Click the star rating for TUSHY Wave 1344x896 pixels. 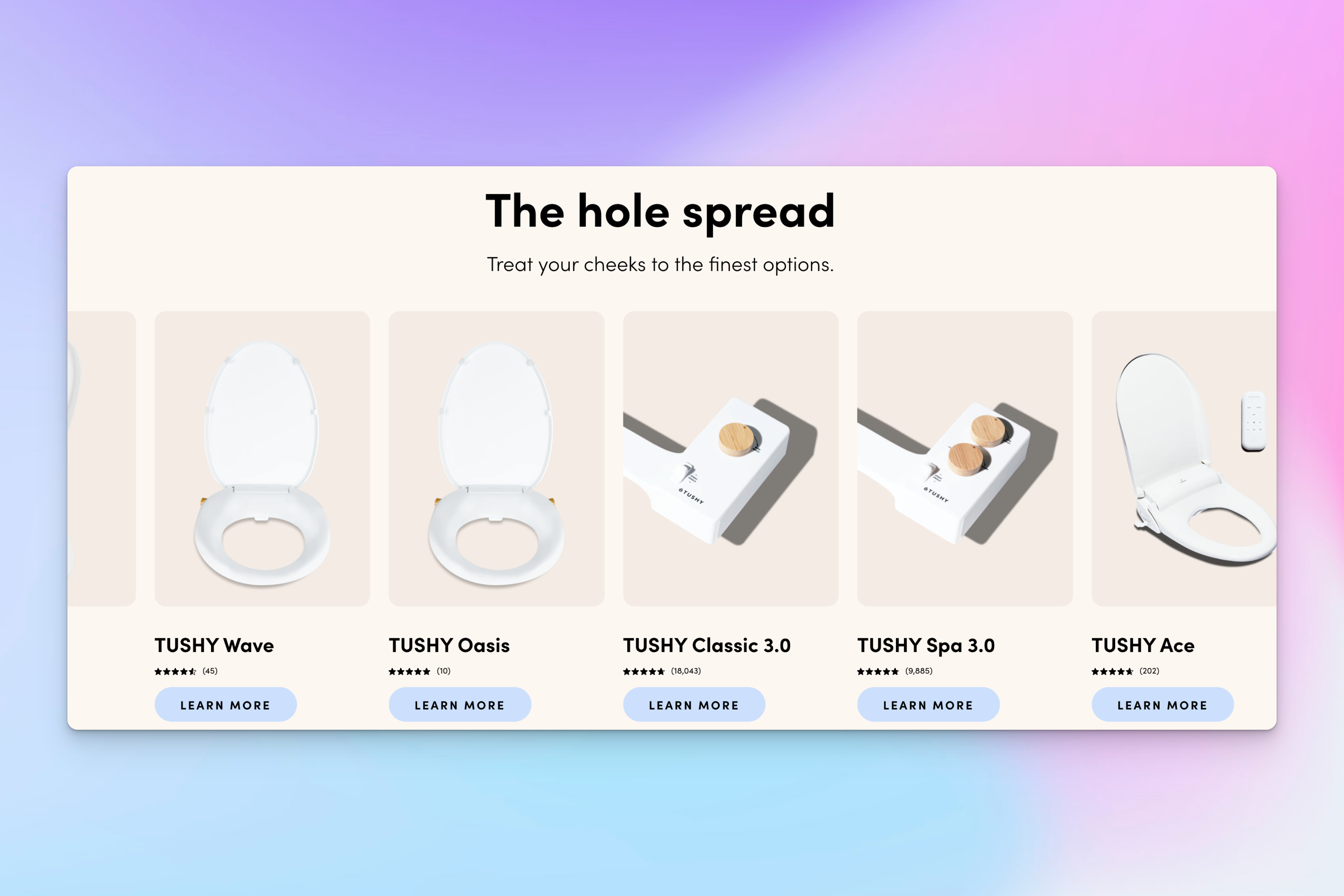[175, 671]
